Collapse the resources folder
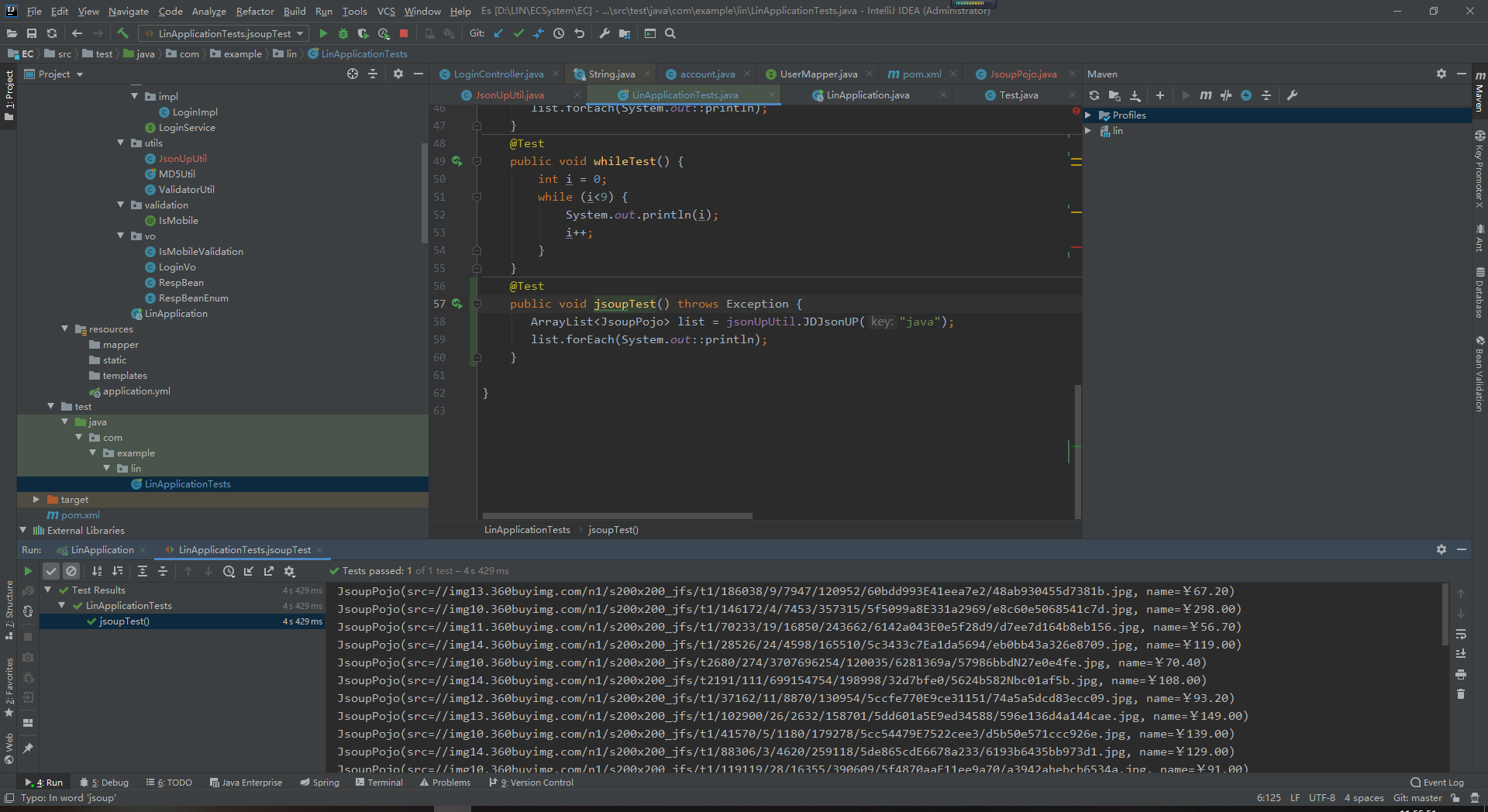1488x812 pixels. pyautogui.click(x=65, y=329)
